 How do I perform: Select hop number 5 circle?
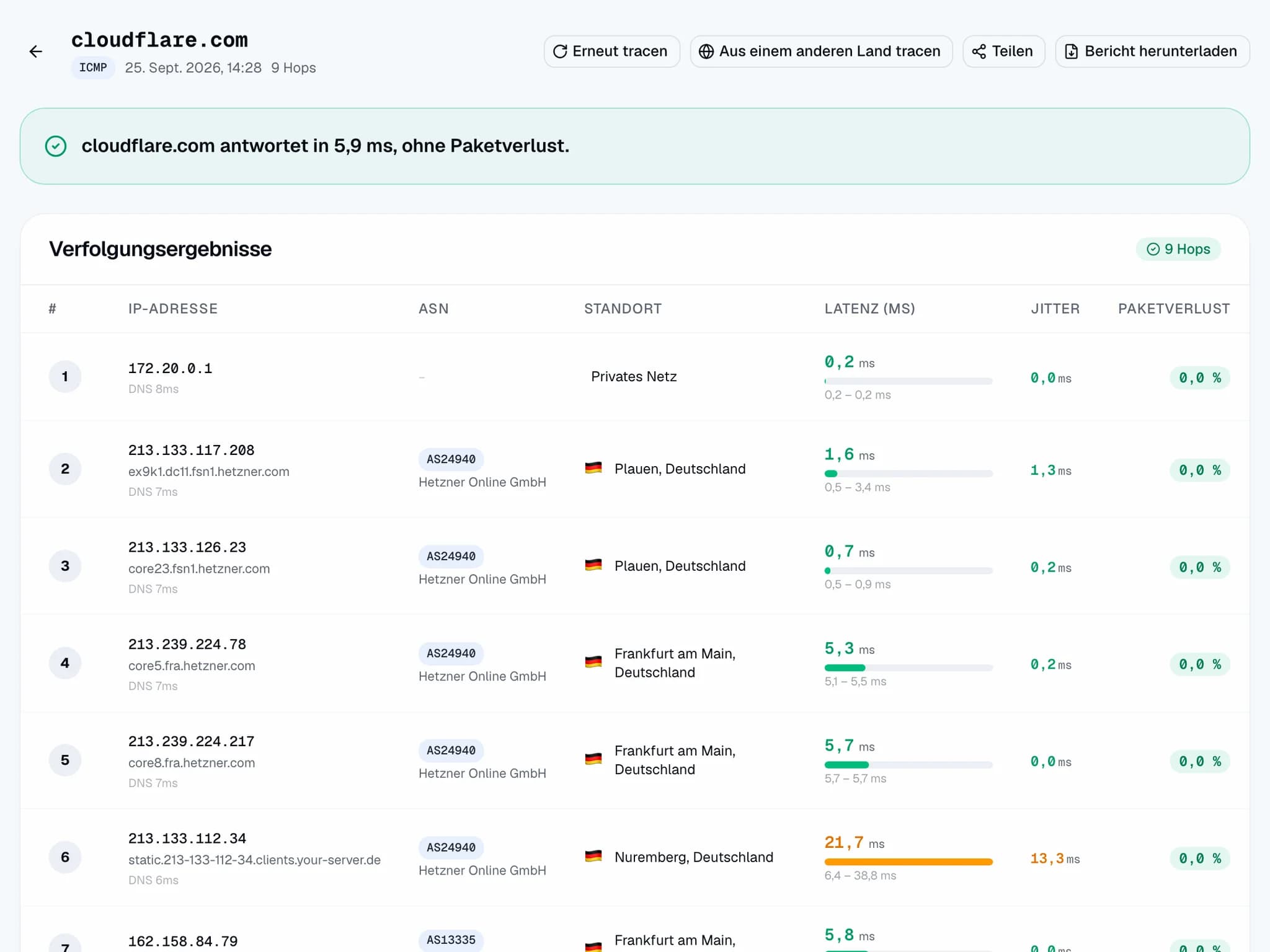coord(65,760)
